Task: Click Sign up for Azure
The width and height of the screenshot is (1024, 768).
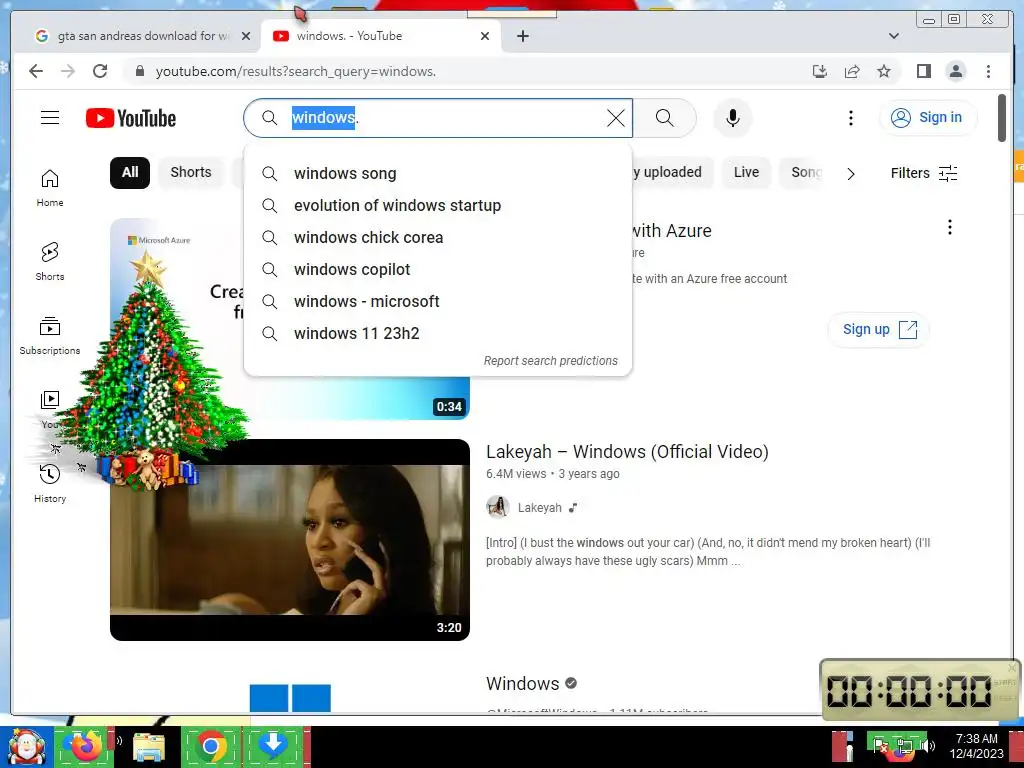Action: click(878, 329)
